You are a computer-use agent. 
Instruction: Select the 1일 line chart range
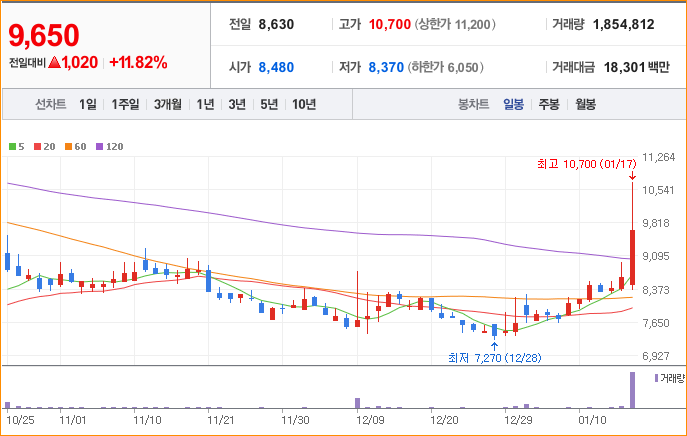(x=88, y=104)
